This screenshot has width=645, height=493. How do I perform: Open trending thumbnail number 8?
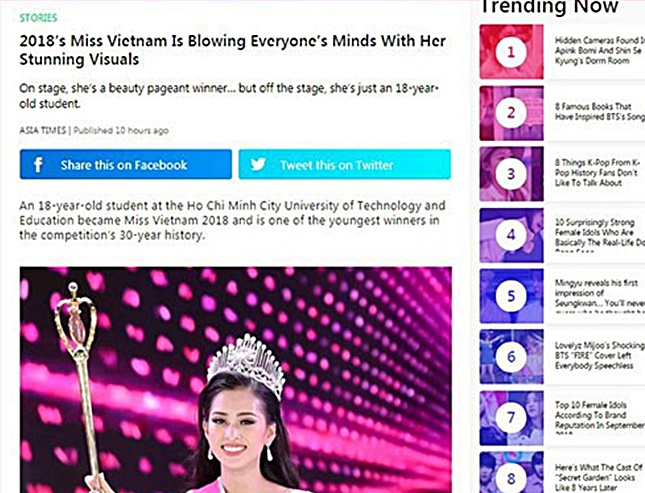tap(511, 472)
